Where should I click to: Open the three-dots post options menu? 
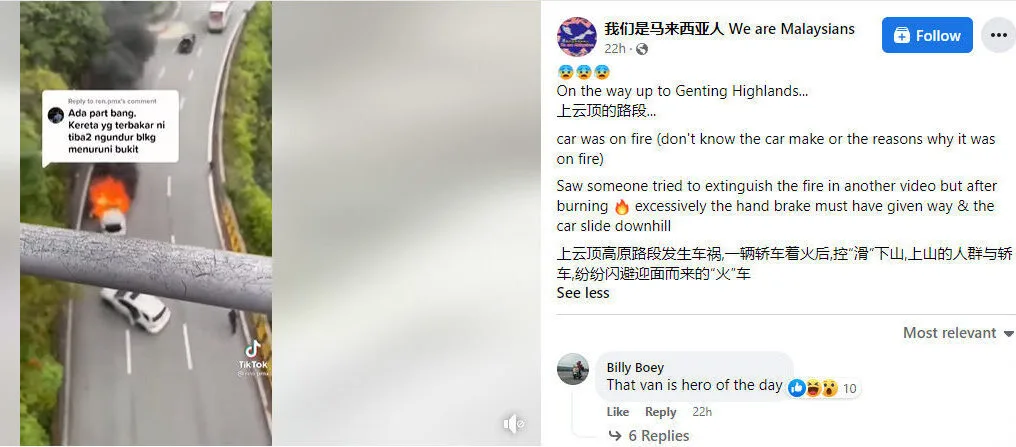click(999, 35)
